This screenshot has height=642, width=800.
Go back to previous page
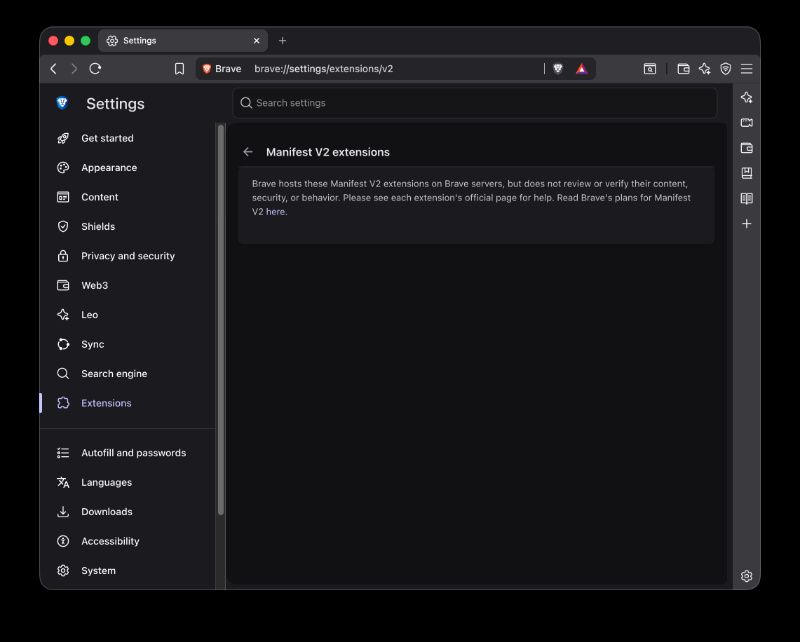click(54, 68)
